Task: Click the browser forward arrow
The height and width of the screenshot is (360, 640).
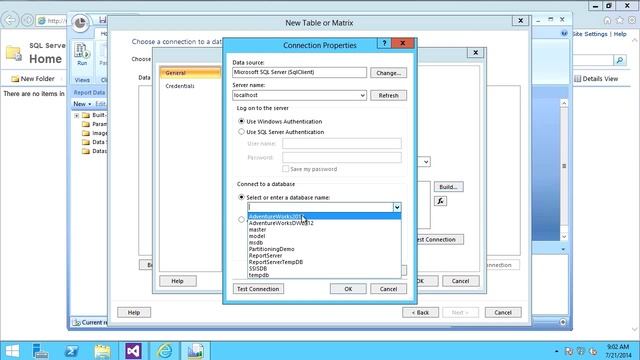Action: click(27, 20)
